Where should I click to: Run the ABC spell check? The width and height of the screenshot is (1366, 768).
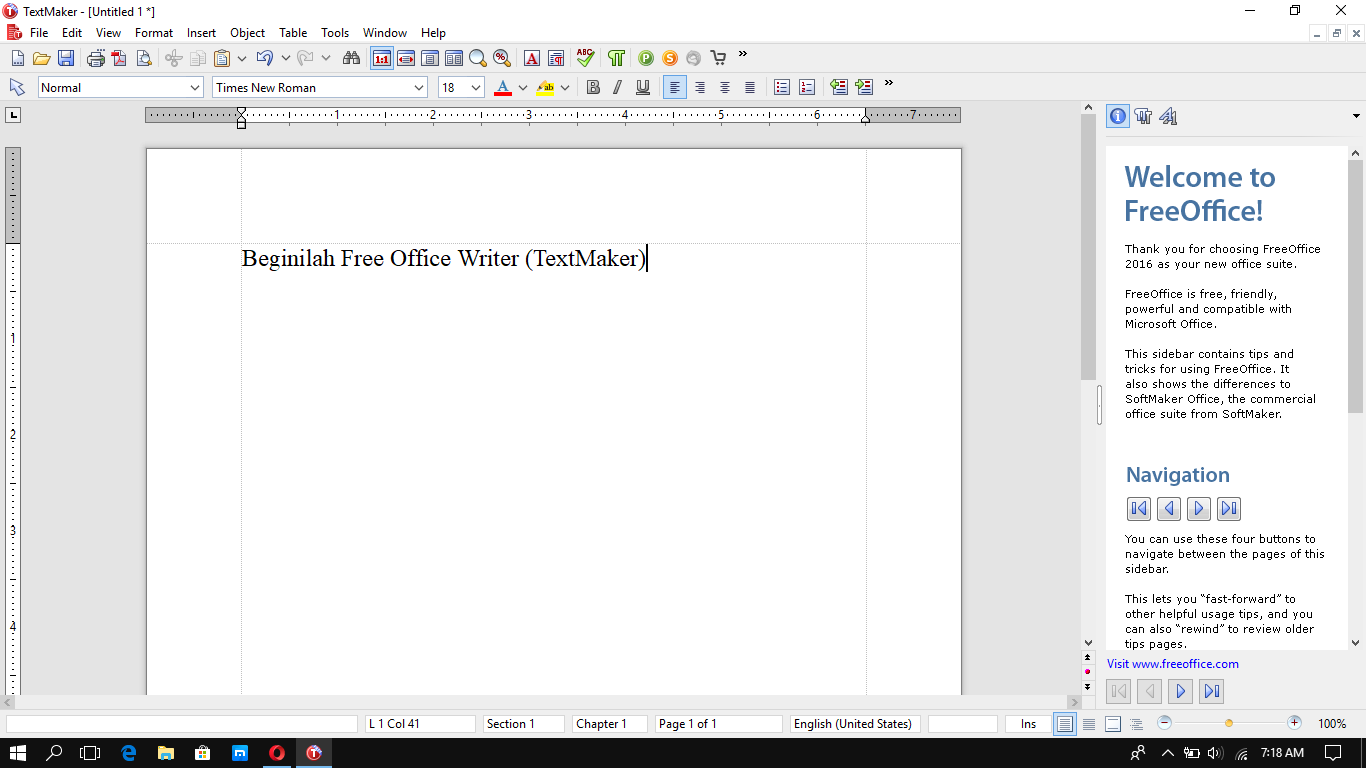[586, 58]
